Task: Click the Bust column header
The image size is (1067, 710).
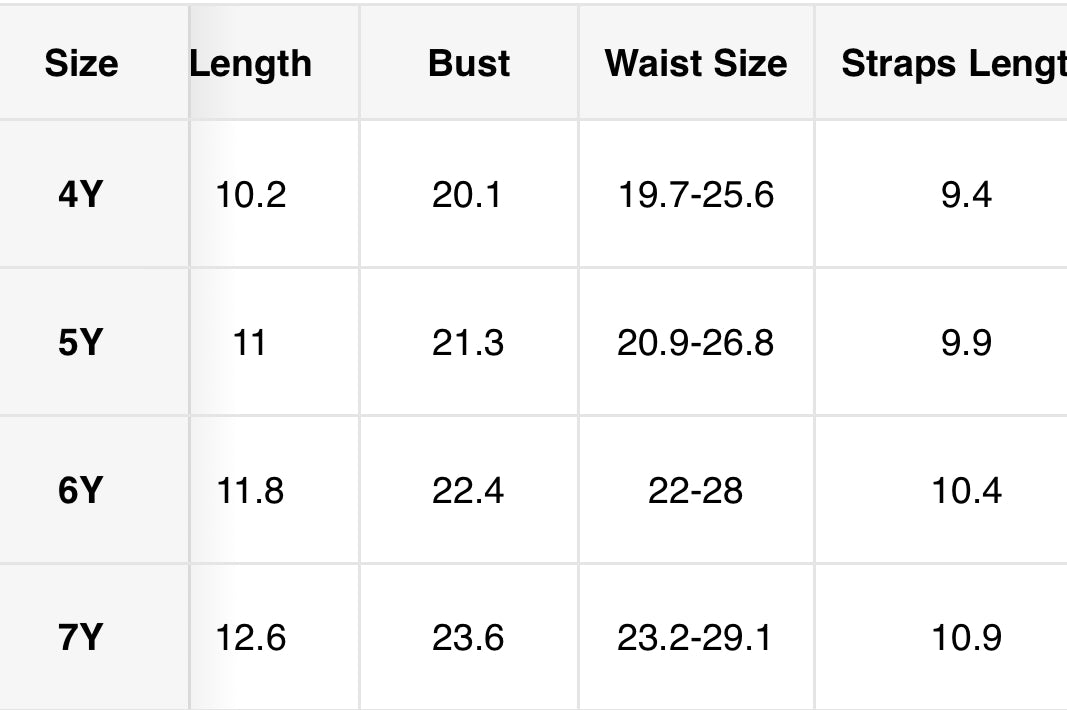Action: pyautogui.click(x=469, y=63)
